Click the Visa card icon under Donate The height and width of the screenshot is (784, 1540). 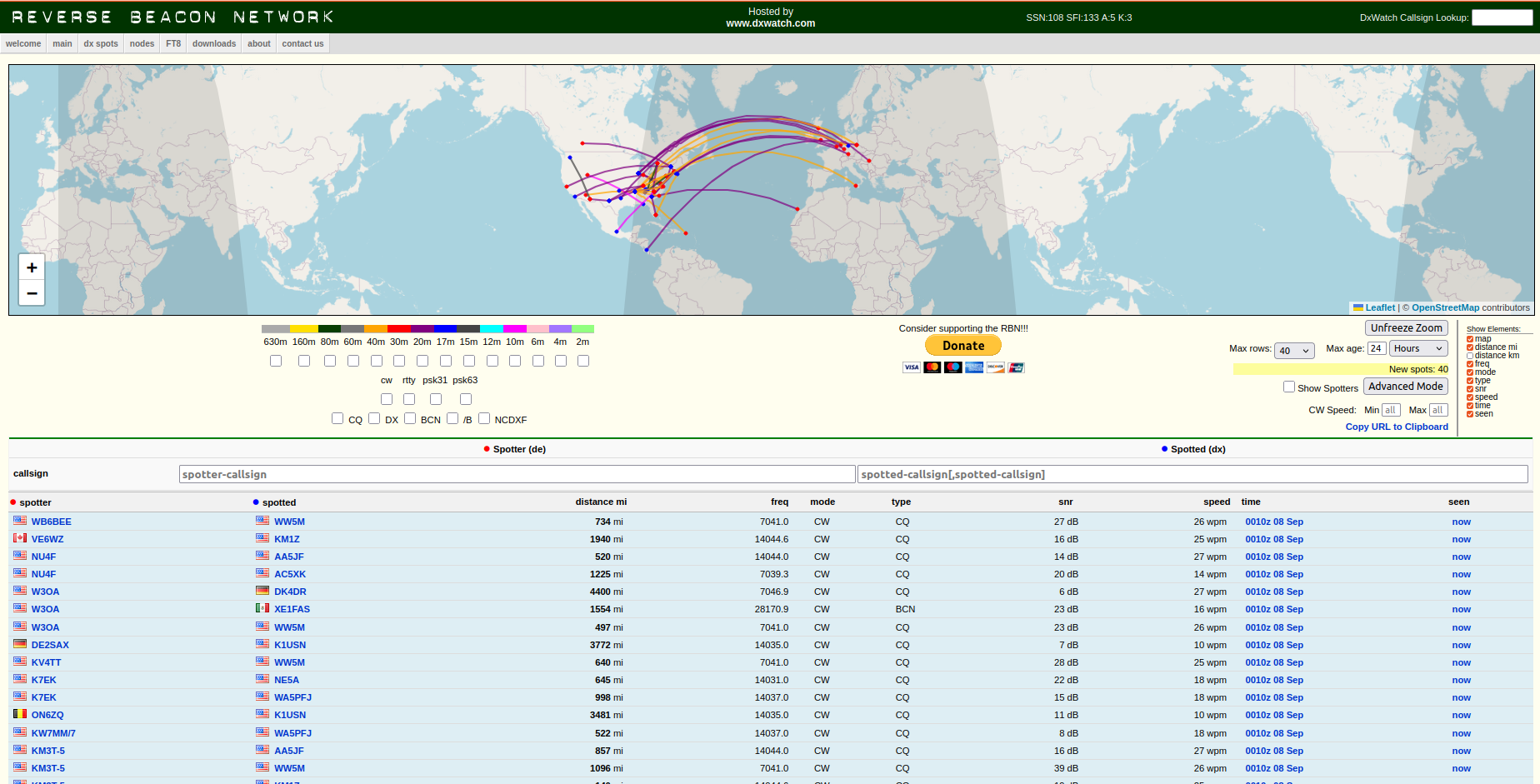[x=912, y=367]
